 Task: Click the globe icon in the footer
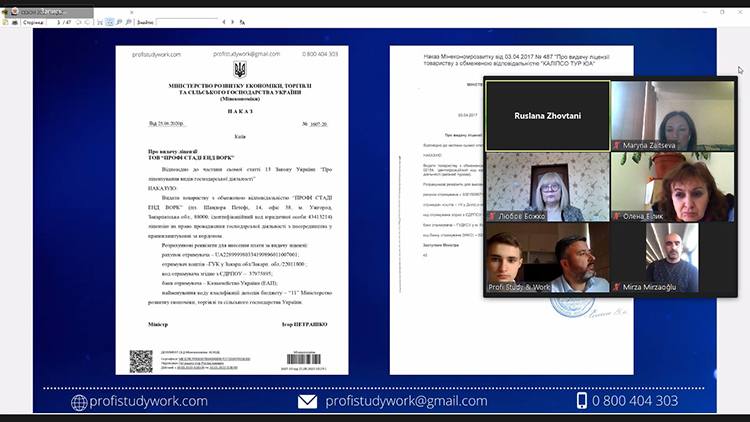click(79, 402)
